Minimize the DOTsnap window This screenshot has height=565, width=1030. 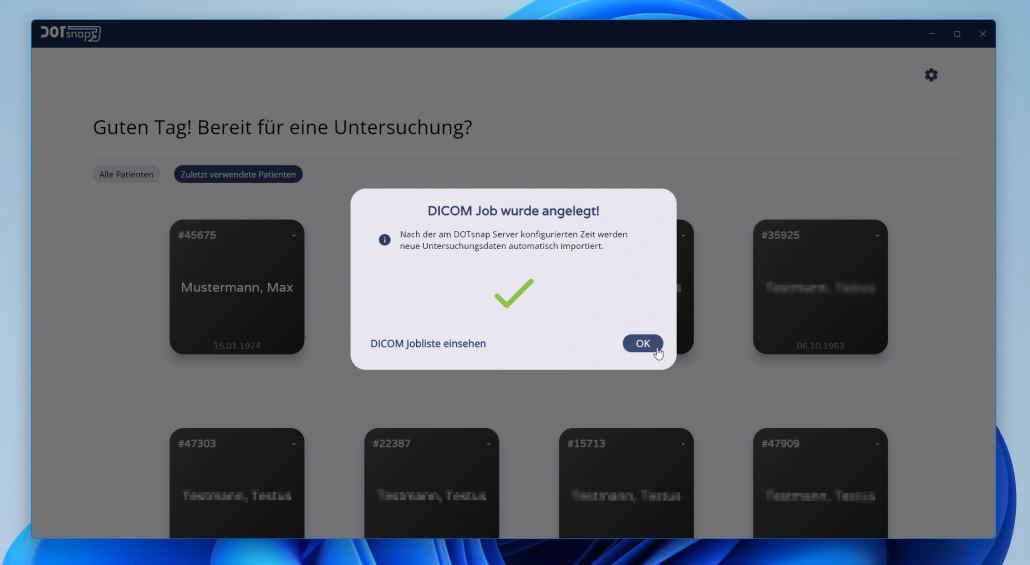(x=932, y=34)
